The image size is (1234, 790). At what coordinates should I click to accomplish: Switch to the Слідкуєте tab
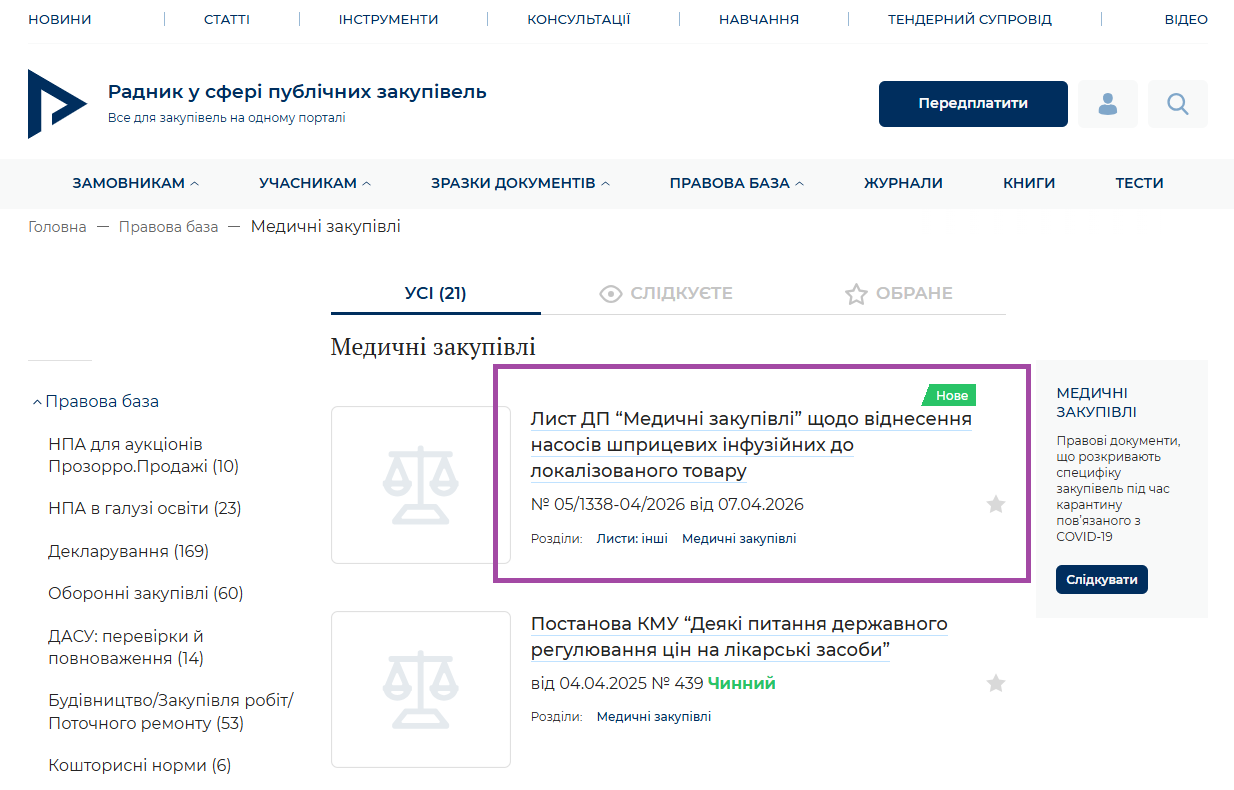(666, 294)
